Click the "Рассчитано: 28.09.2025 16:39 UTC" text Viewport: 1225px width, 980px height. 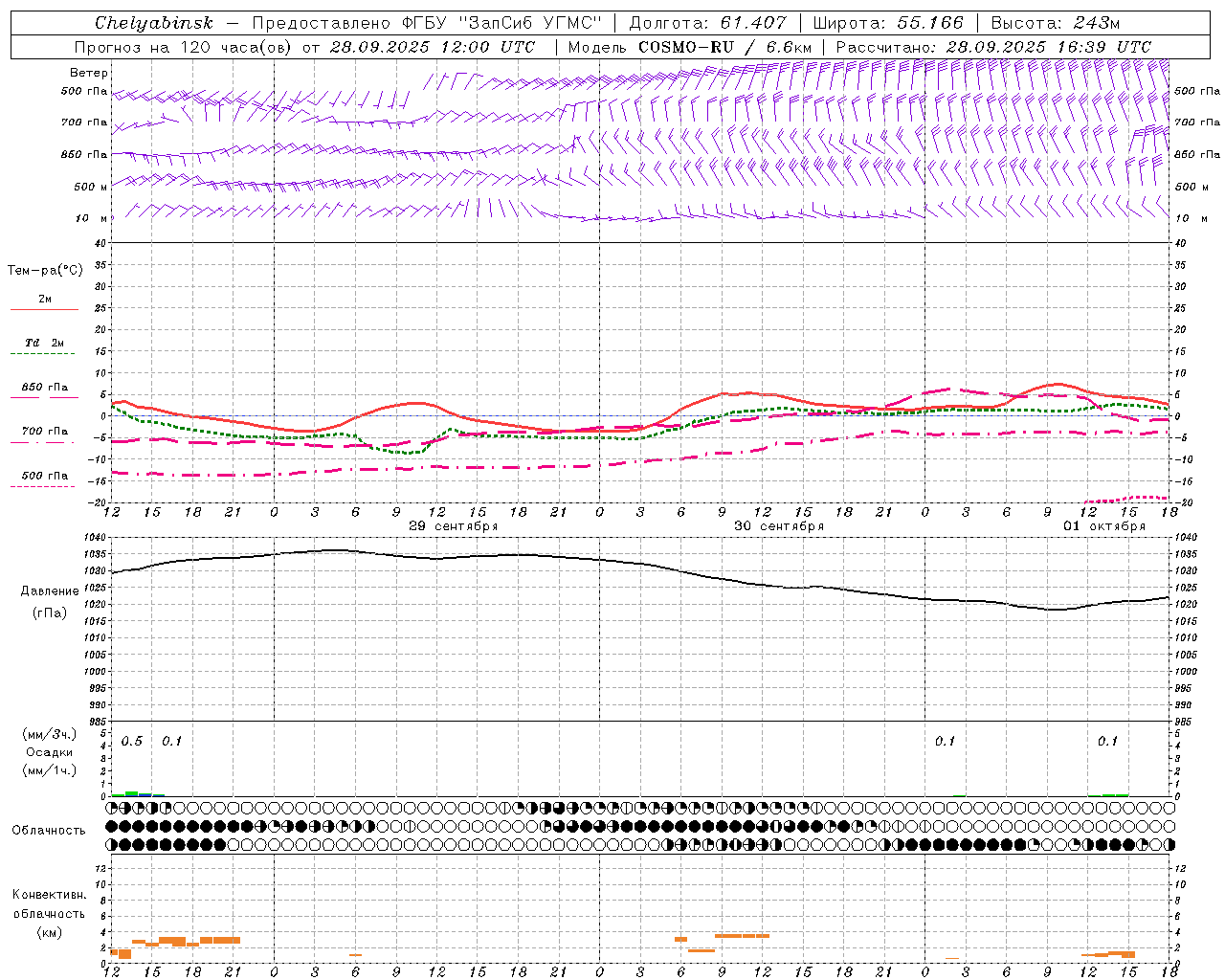pyautogui.click(x=993, y=47)
